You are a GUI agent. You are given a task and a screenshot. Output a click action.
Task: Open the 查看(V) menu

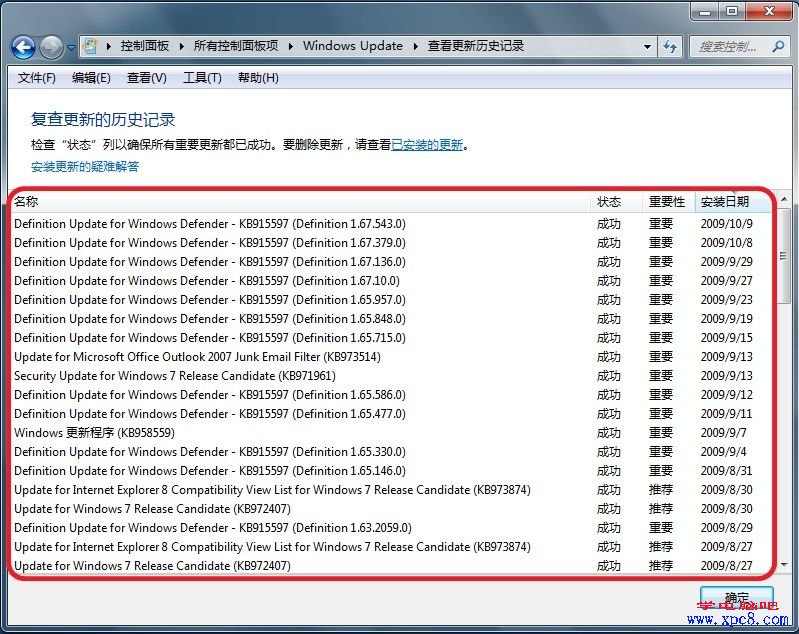(146, 78)
